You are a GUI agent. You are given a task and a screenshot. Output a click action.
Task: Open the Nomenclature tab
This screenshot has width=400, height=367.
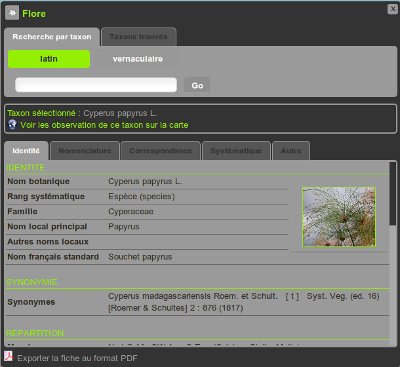point(85,151)
